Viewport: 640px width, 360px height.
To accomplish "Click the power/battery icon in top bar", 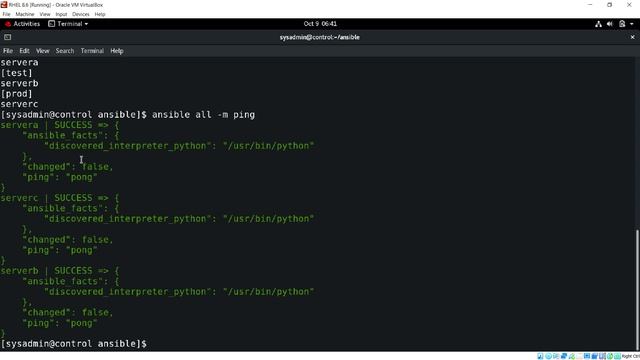I will [x=622, y=24].
